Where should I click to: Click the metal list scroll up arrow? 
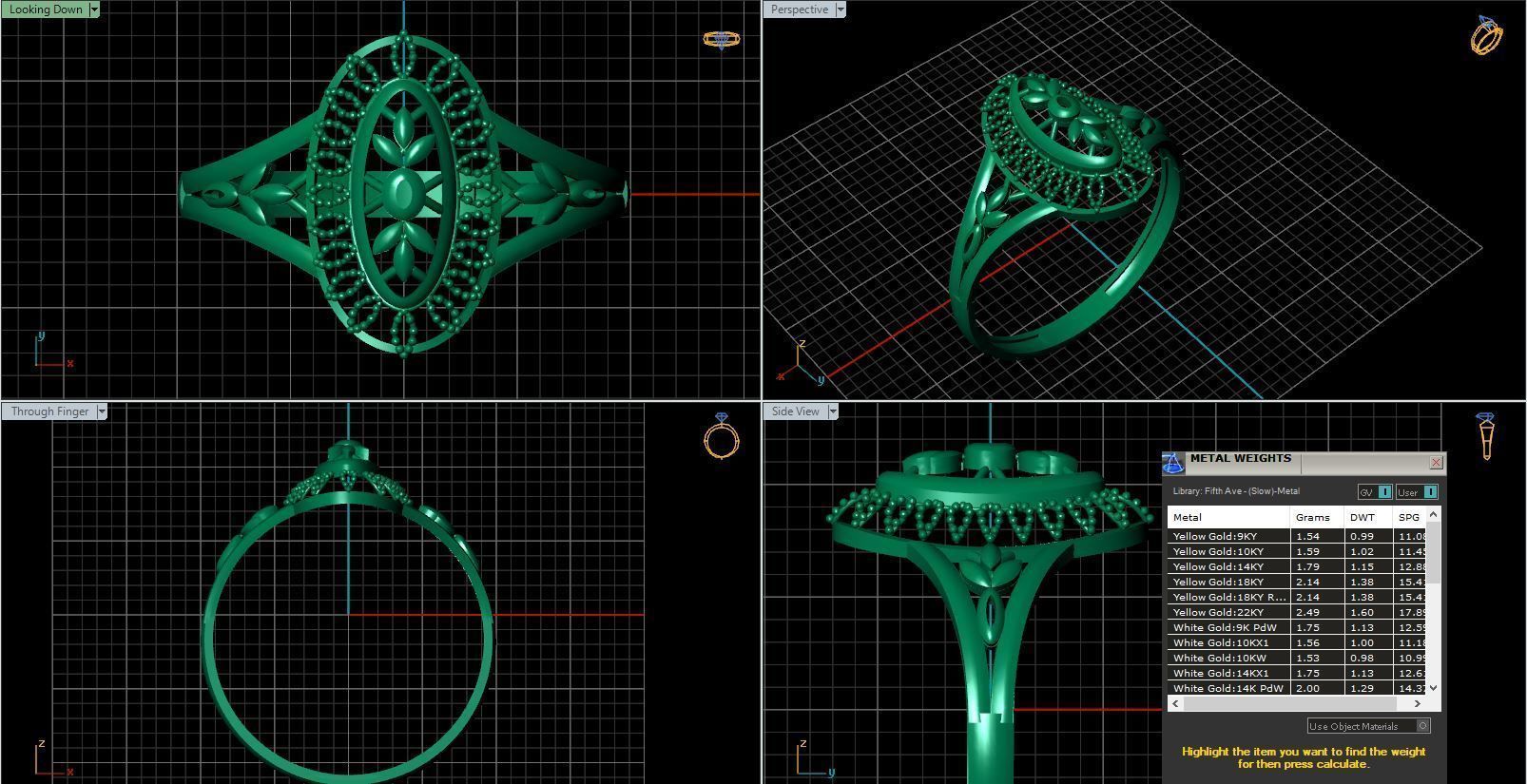click(1434, 514)
